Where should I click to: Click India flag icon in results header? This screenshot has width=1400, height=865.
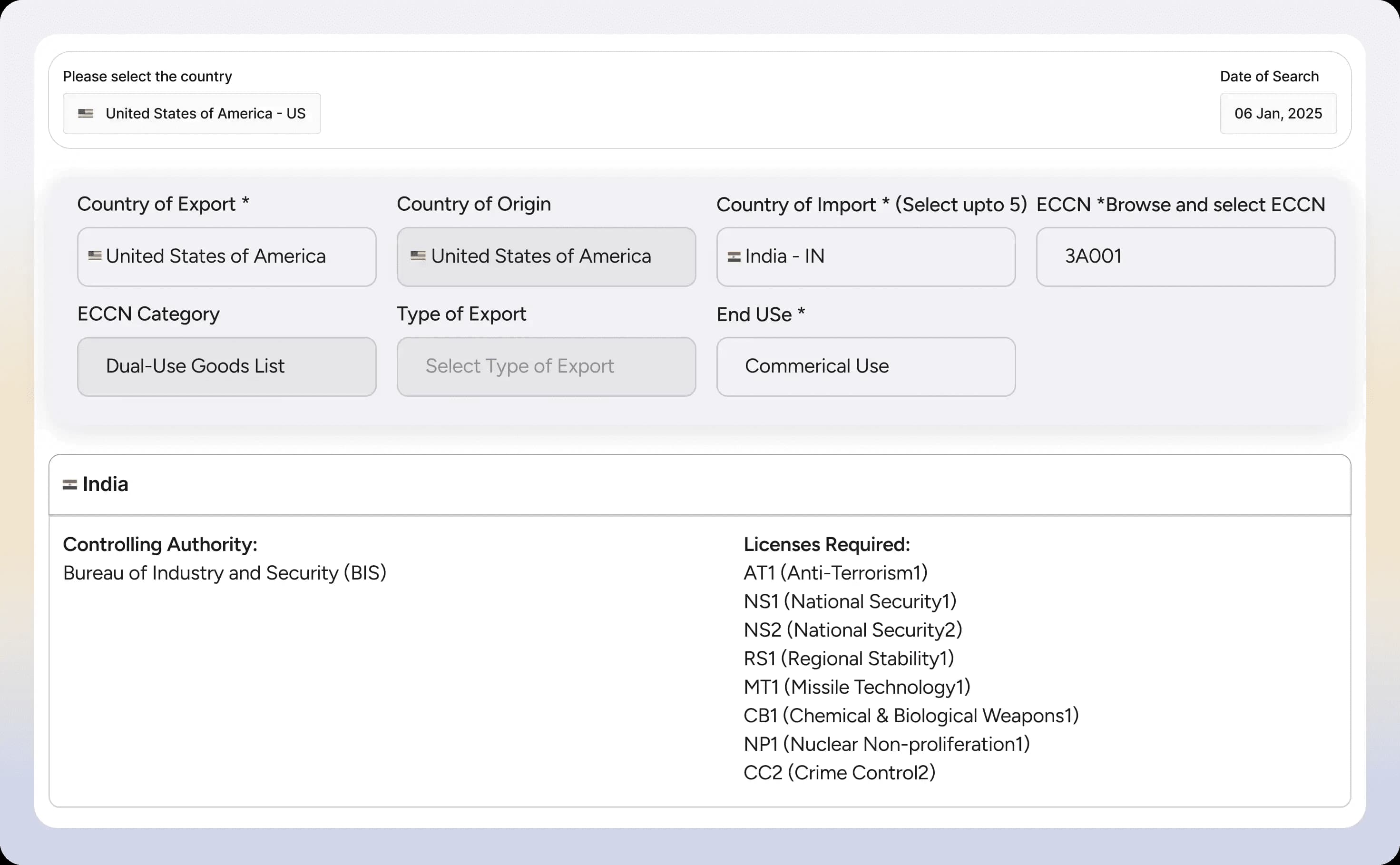coord(70,485)
